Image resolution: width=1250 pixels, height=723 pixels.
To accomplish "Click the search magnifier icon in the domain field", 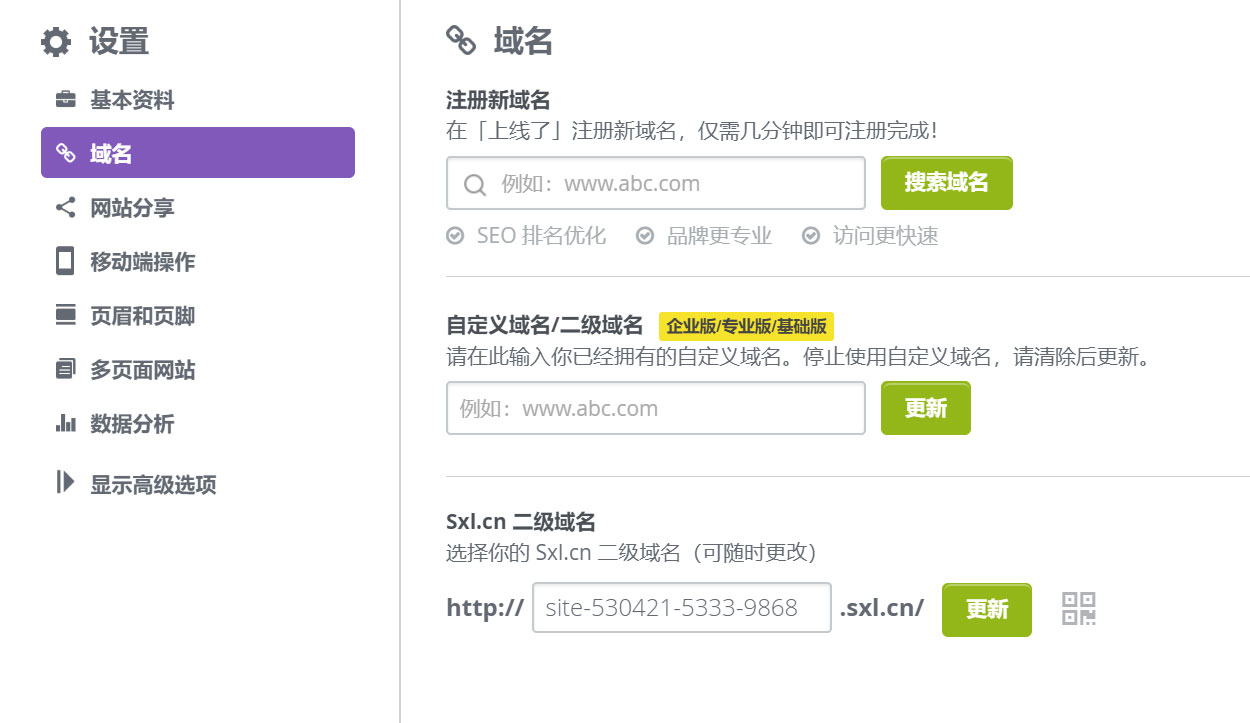I will (476, 184).
